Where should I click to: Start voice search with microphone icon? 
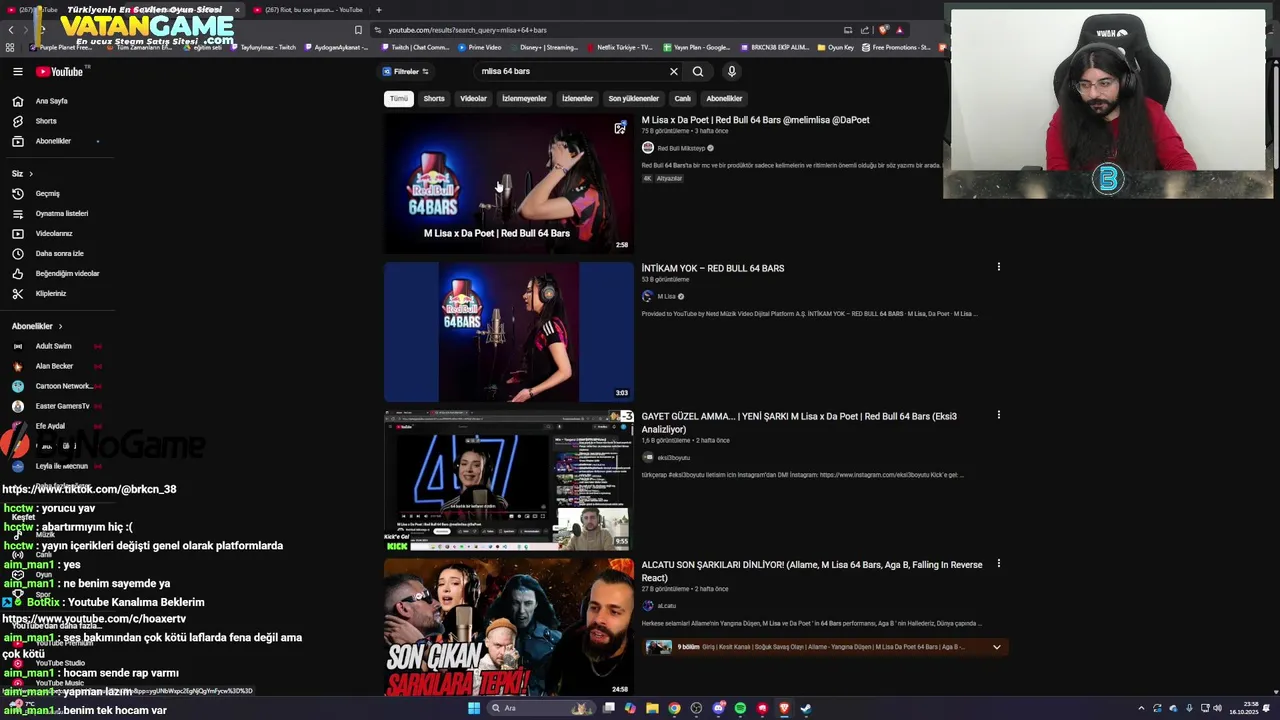[732, 71]
